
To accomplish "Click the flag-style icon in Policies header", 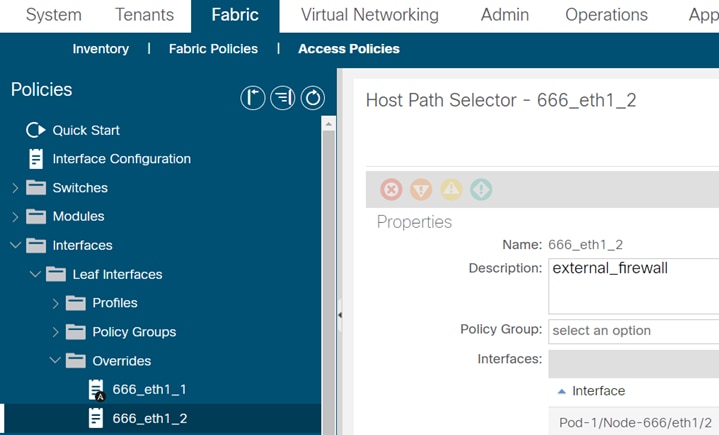I will pyautogui.click(x=253, y=98).
